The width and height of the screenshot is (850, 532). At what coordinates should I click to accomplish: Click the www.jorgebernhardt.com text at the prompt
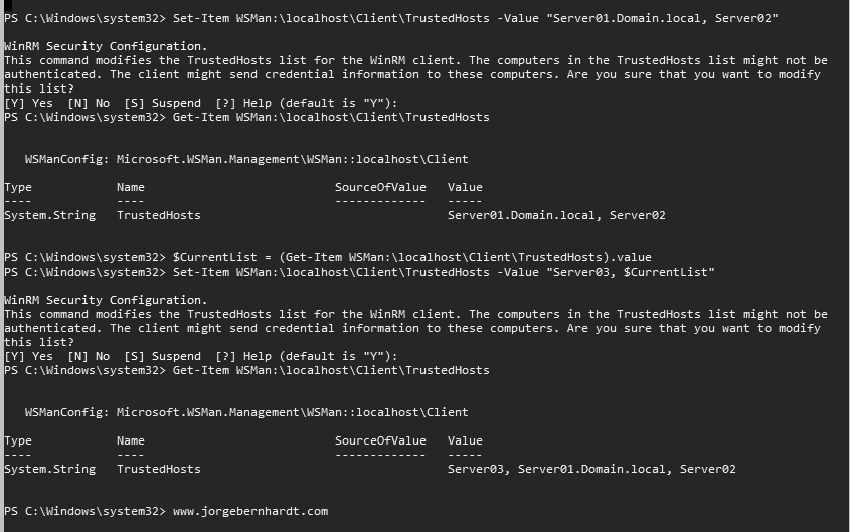[250, 511]
